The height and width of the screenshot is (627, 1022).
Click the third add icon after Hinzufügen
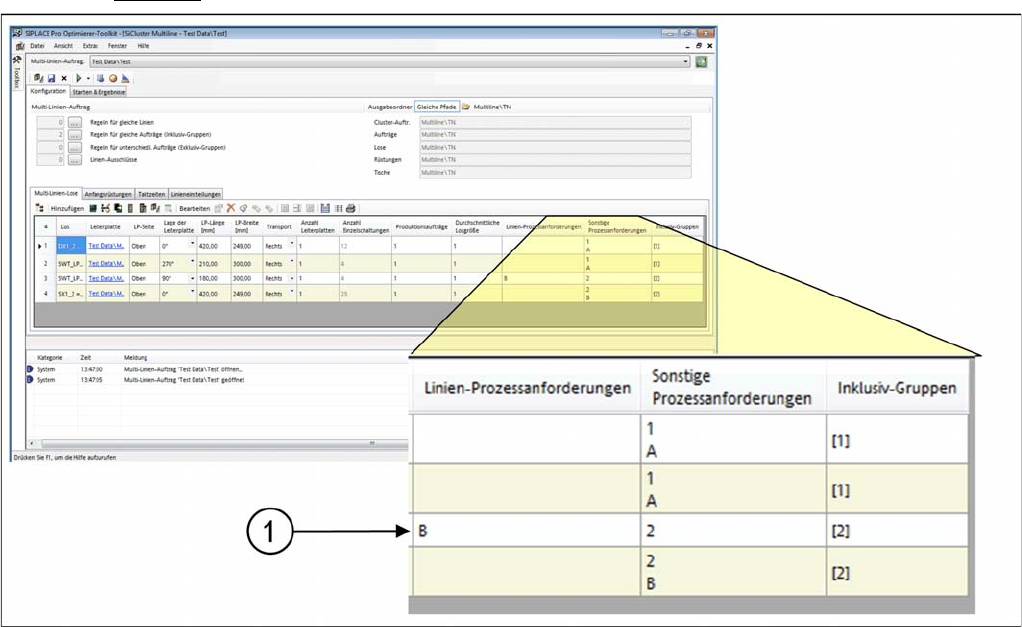[118, 209]
